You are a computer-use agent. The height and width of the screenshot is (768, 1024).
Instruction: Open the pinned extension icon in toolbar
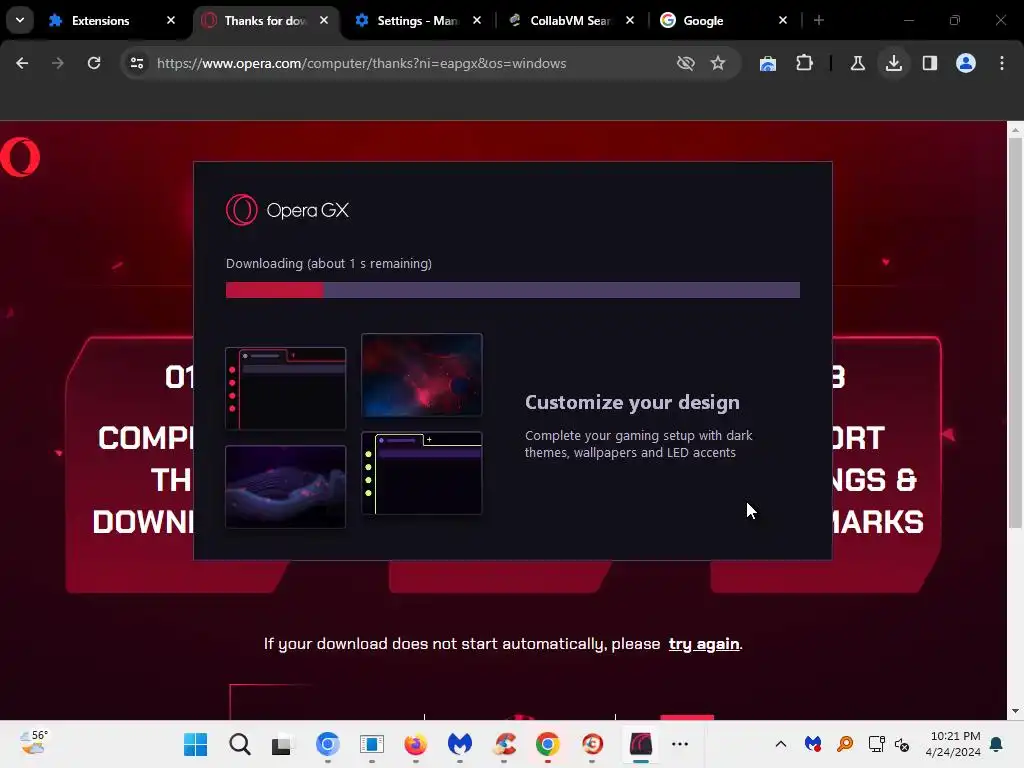(x=768, y=63)
